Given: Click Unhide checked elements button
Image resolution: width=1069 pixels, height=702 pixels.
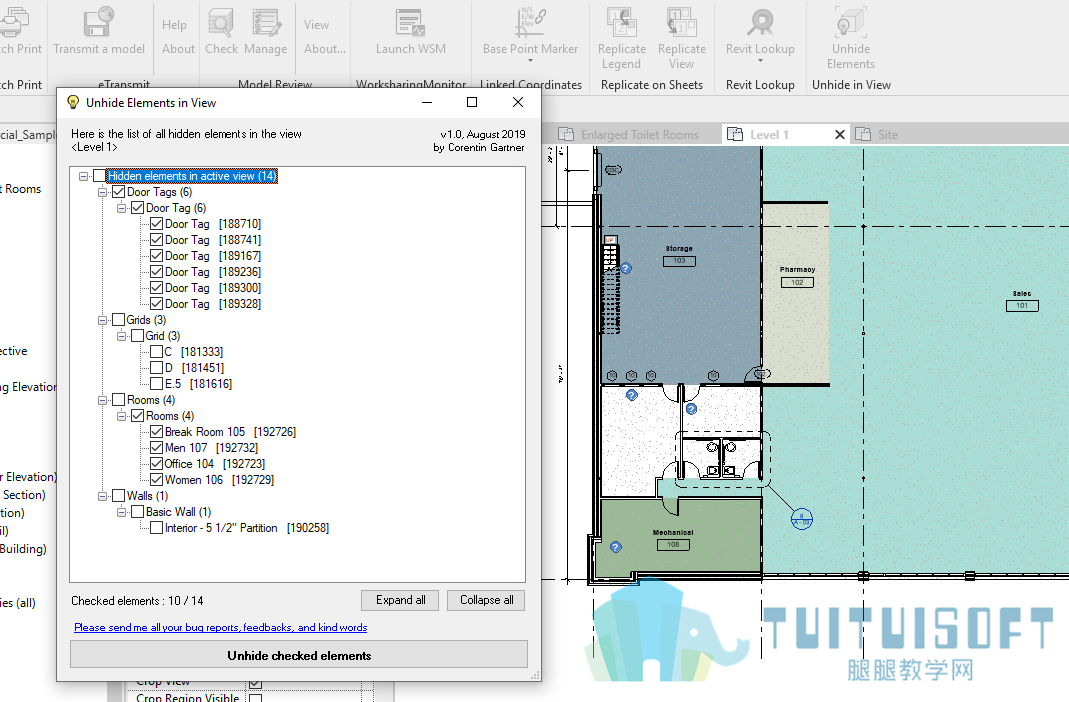Looking at the screenshot, I should coord(299,655).
